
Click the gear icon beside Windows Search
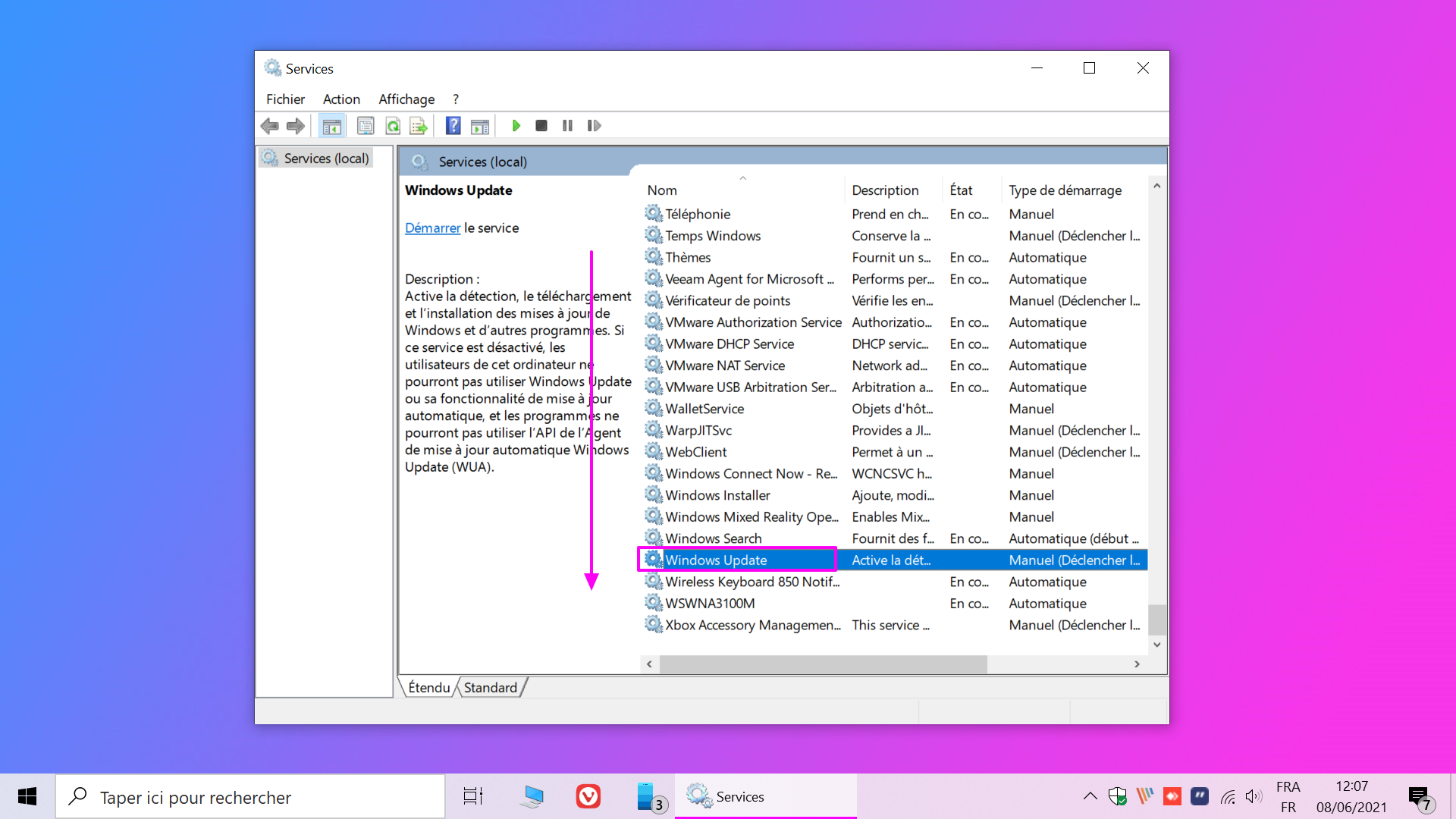pyautogui.click(x=654, y=538)
